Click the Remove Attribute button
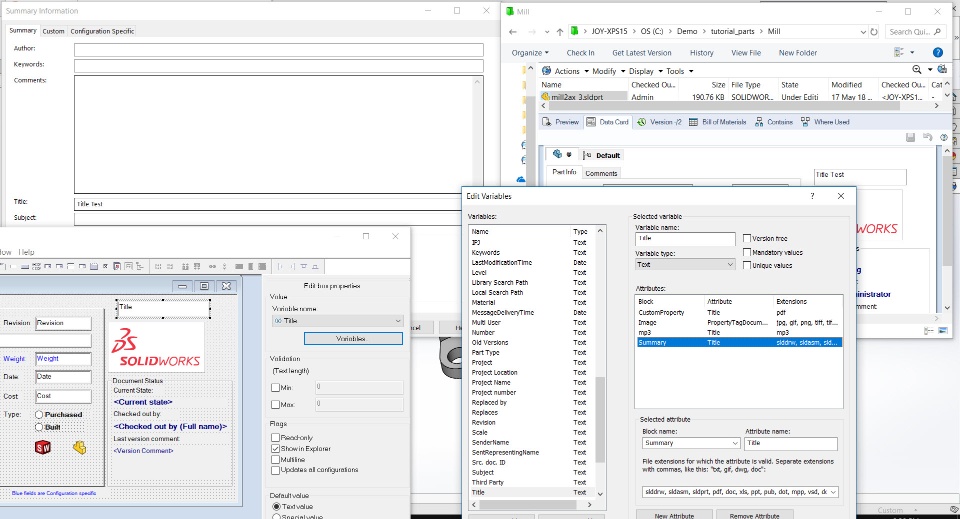 pos(754,515)
